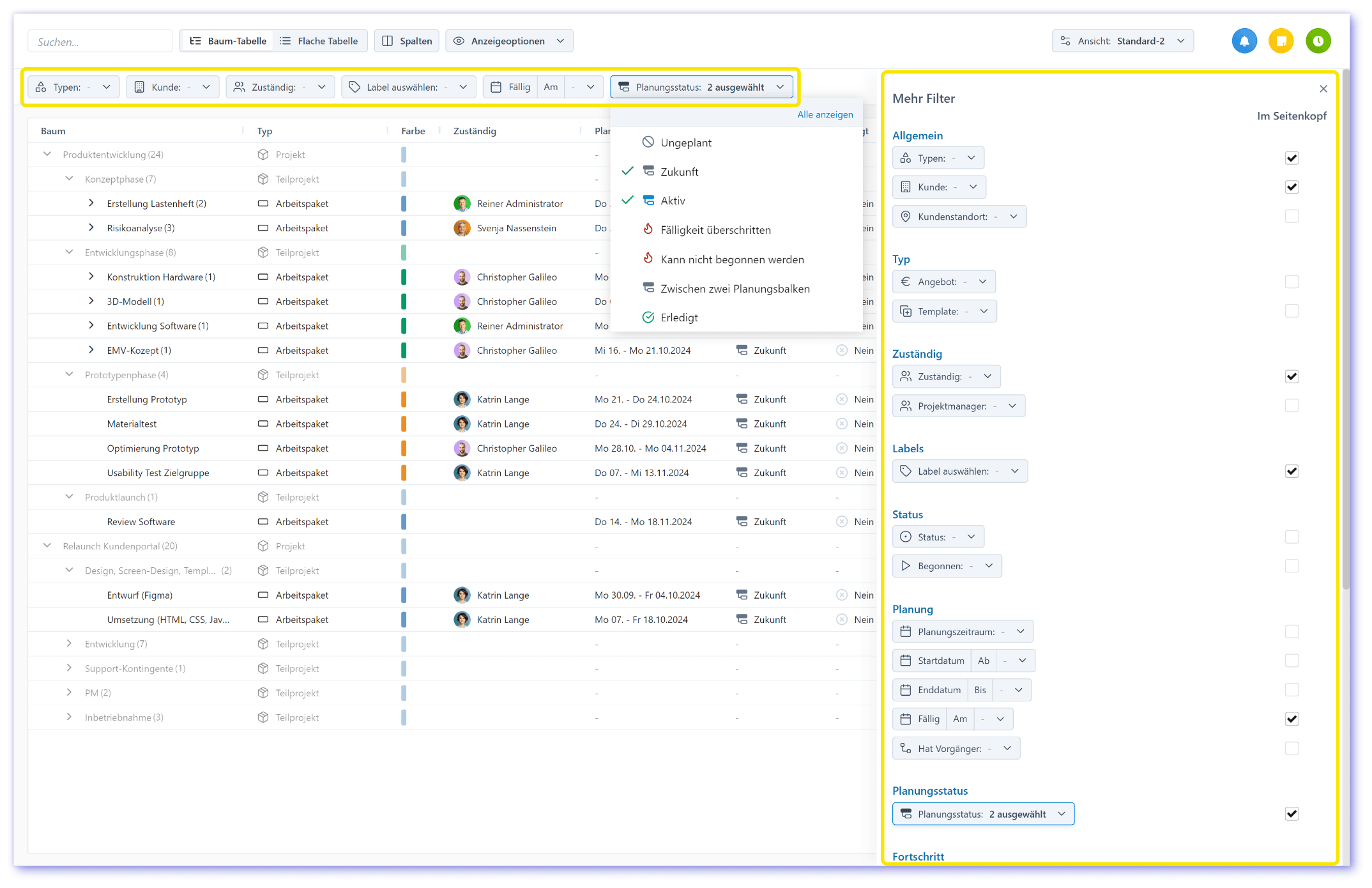Open the Anzeigeoptionen dropdown

point(509,42)
